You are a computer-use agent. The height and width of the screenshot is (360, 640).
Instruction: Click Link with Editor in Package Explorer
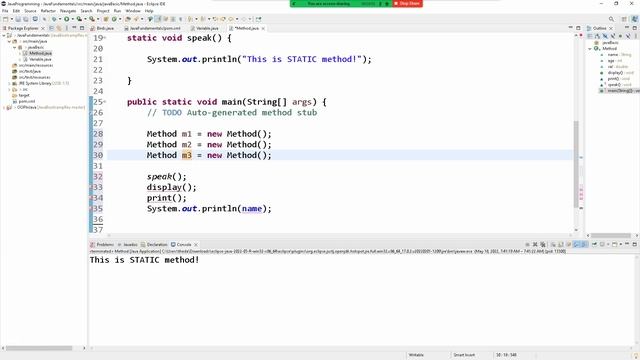(59, 28)
